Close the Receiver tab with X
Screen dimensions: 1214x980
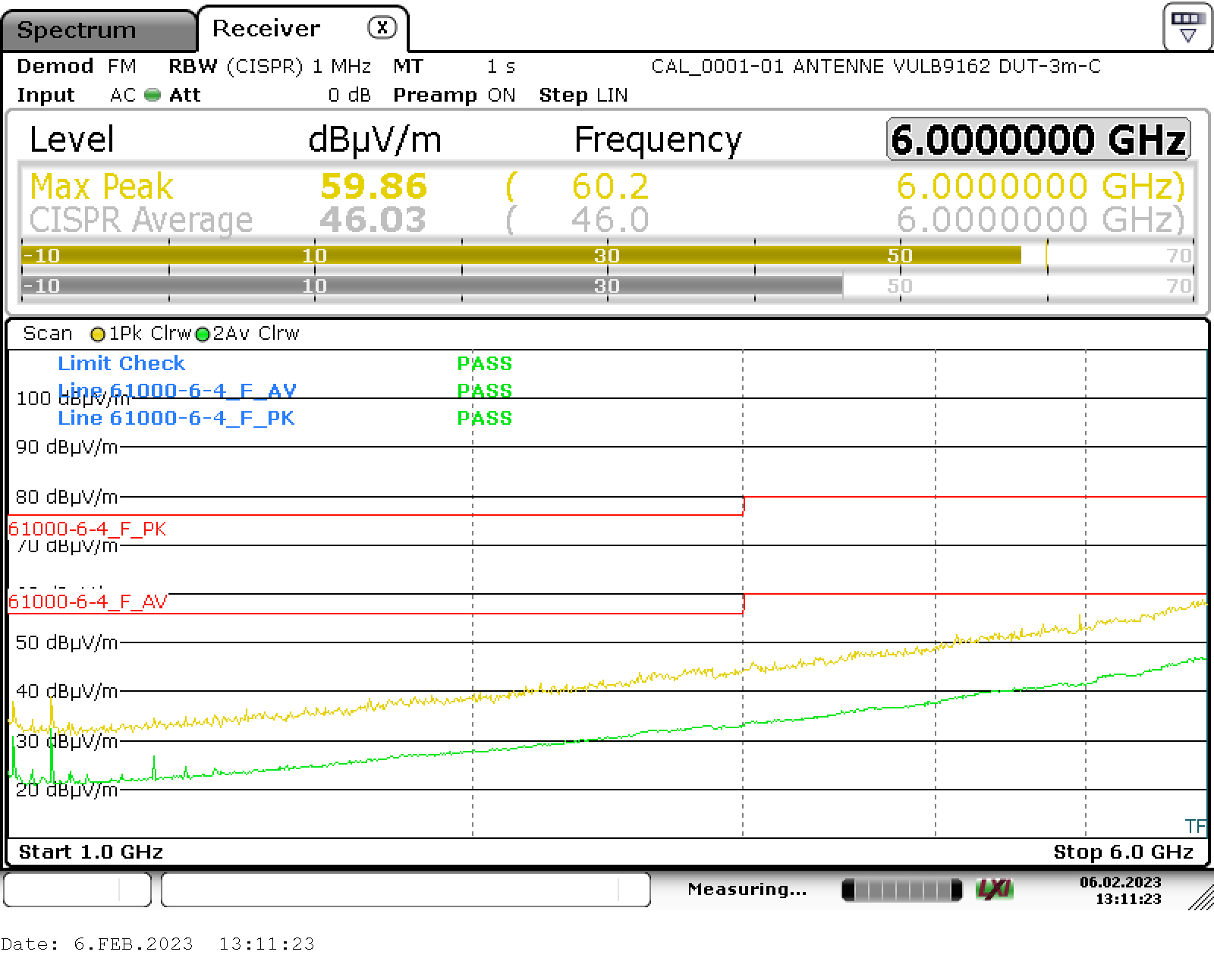[x=382, y=28]
